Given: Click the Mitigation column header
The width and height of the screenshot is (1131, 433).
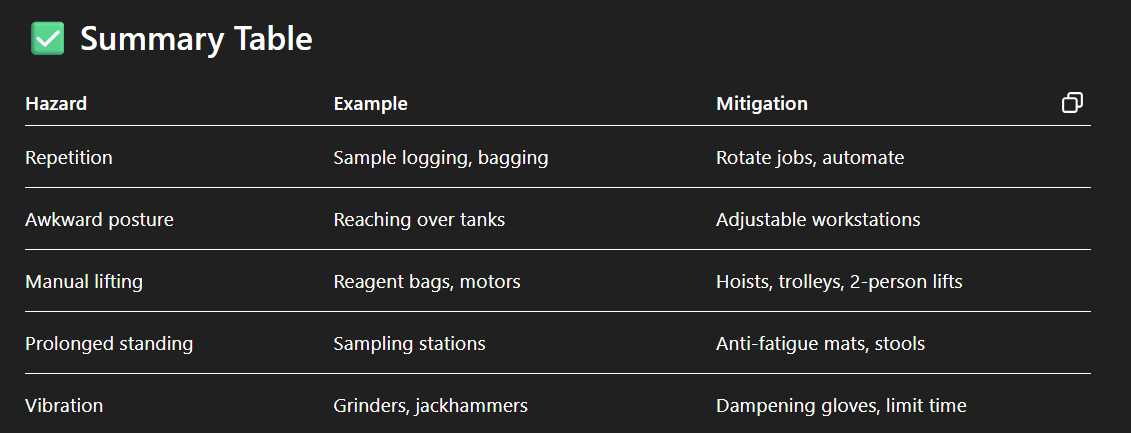Looking at the screenshot, I should 761,104.
